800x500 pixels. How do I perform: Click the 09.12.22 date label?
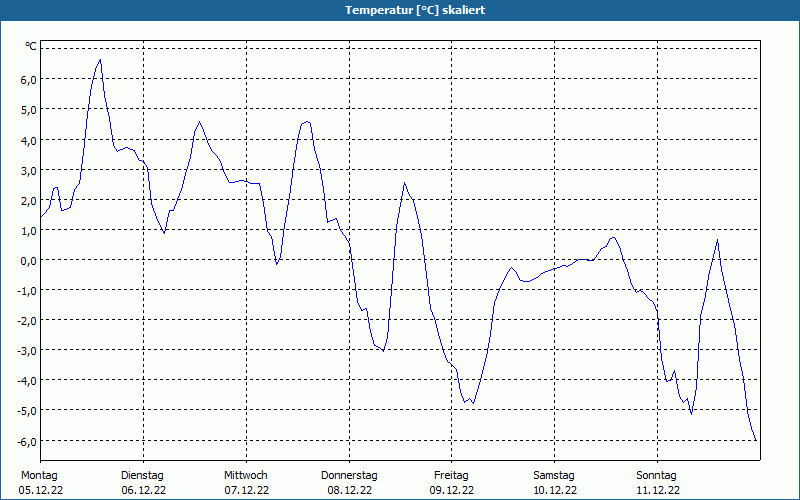click(452, 490)
